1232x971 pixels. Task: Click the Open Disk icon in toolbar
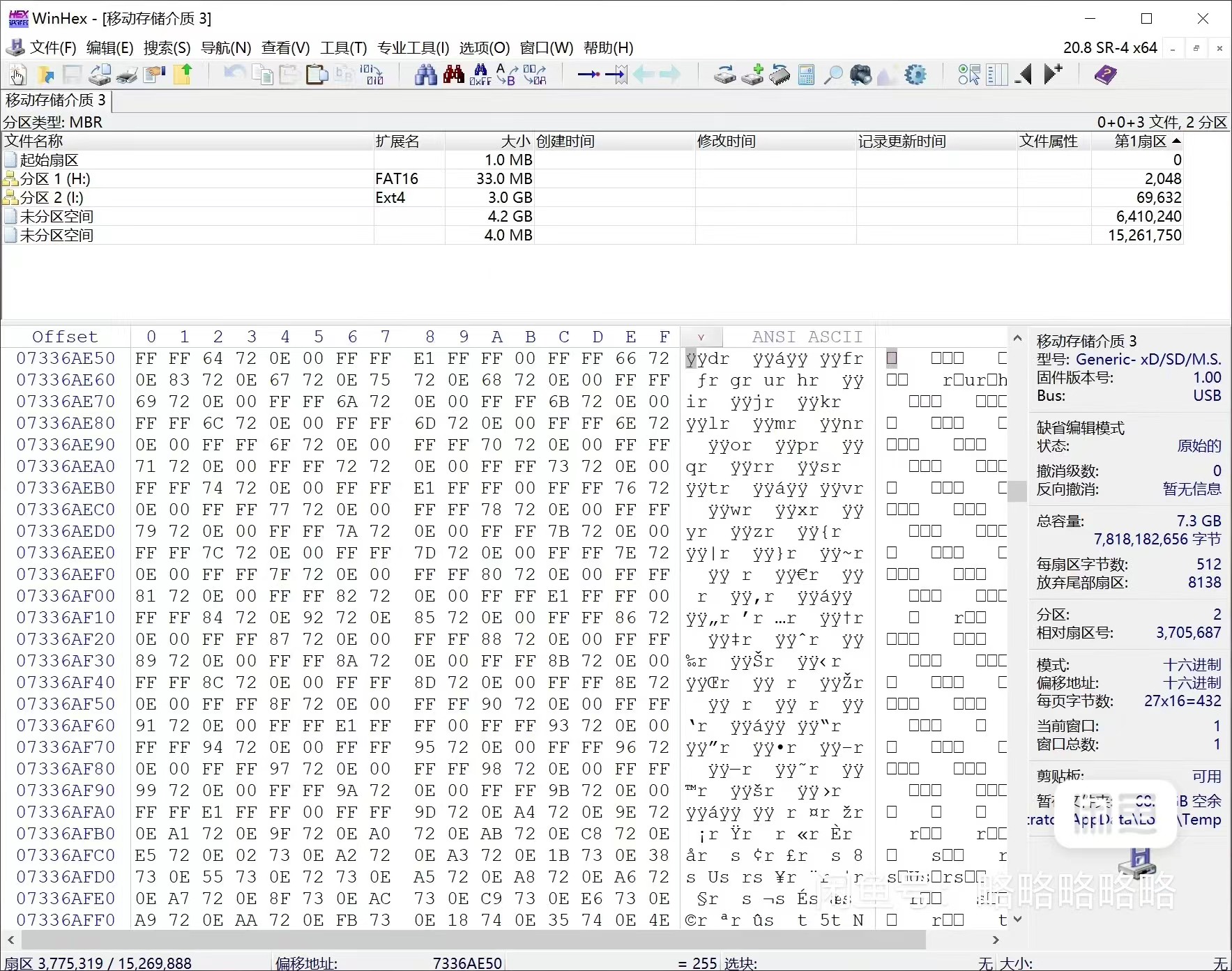tap(724, 75)
